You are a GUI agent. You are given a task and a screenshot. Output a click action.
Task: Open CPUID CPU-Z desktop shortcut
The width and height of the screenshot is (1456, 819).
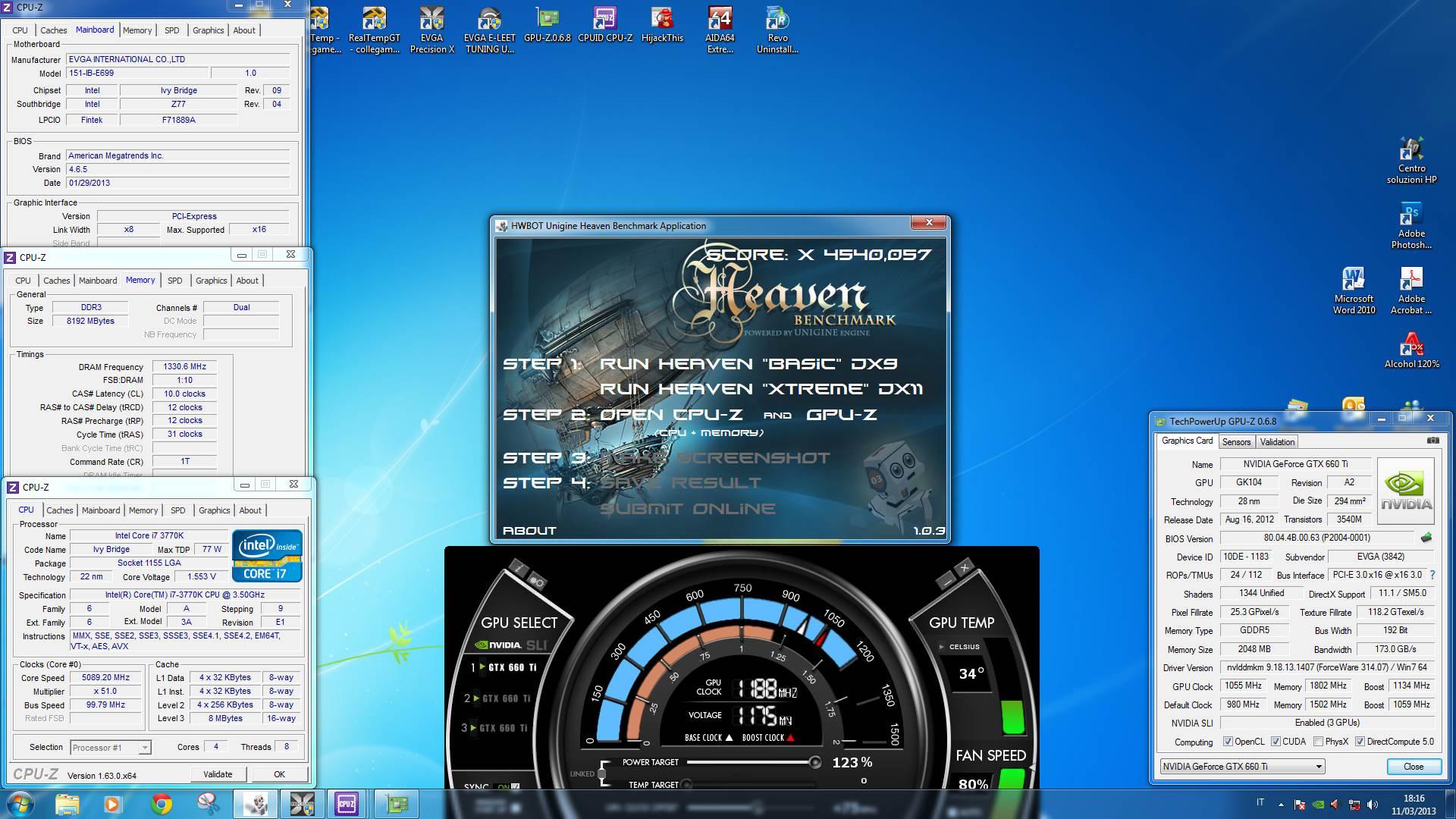click(x=604, y=25)
